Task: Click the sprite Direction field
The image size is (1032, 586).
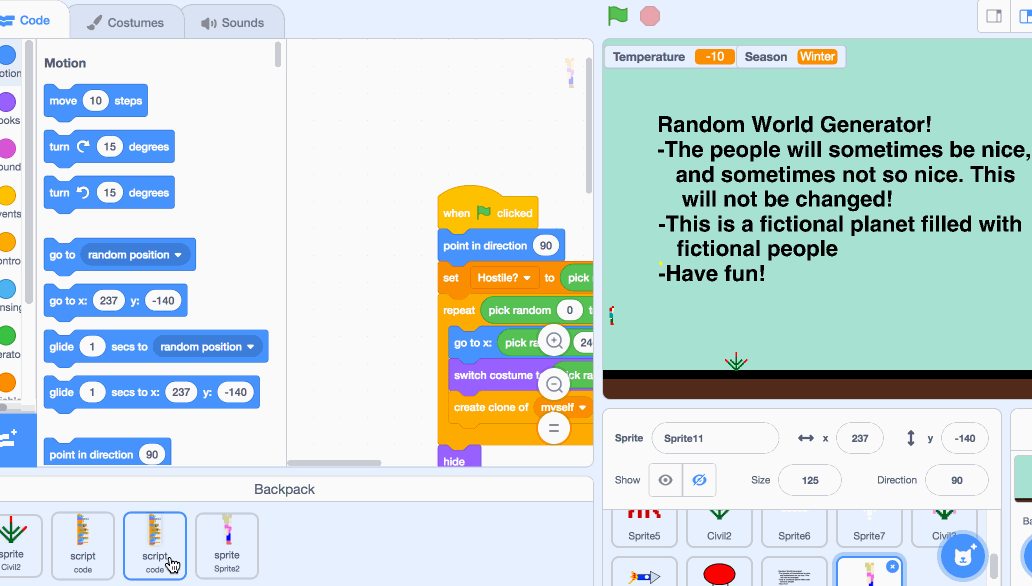Action: point(956,480)
